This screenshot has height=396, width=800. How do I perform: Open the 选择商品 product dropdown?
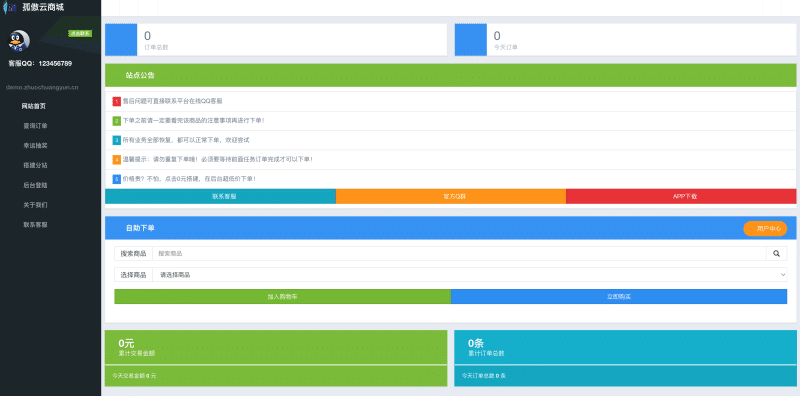[469, 275]
